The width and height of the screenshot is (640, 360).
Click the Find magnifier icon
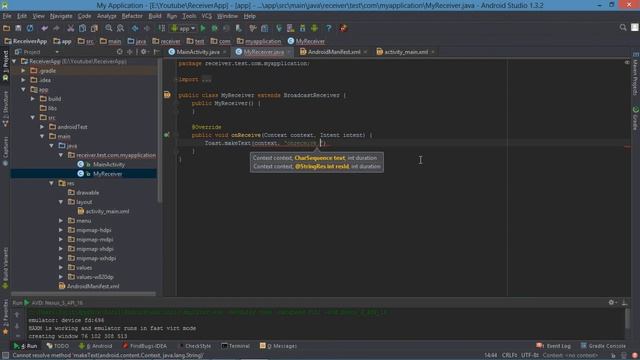(x=109, y=28)
